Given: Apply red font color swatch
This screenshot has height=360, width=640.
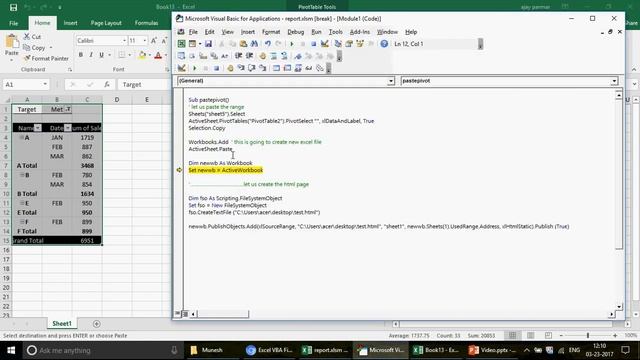Looking at the screenshot, I should click(158, 55).
